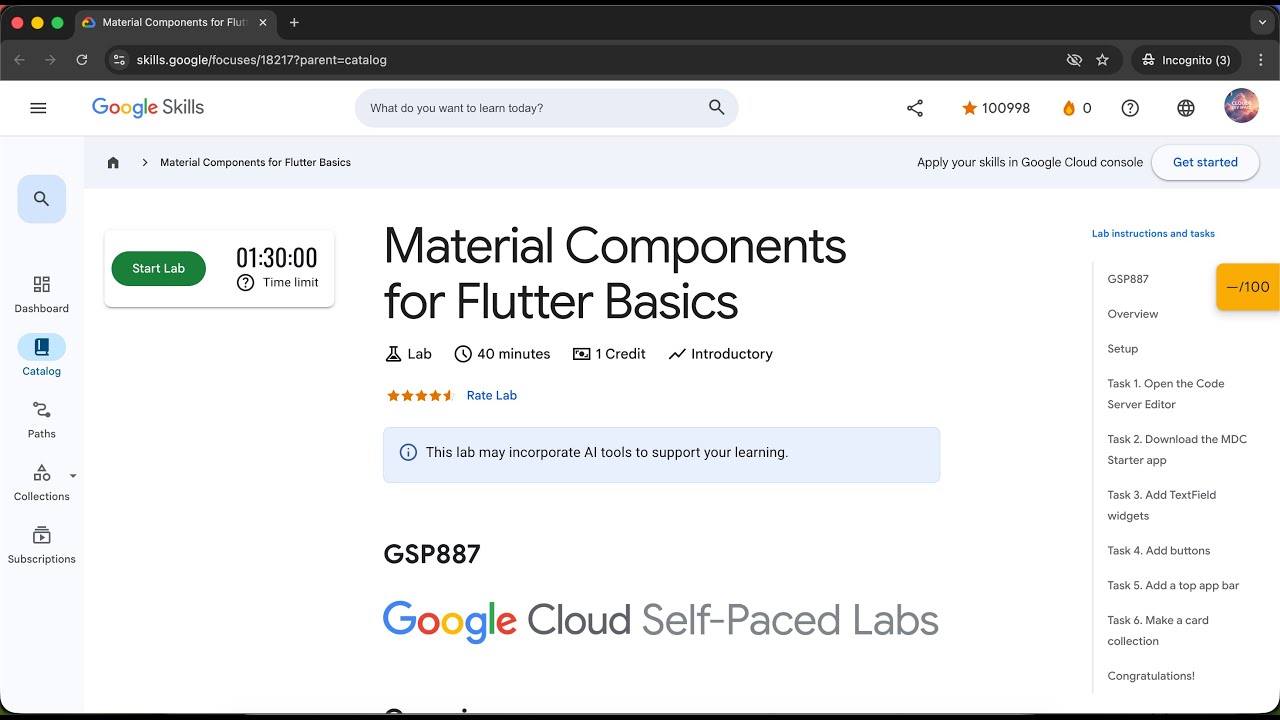Open Catalog from the sidebar
Image resolution: width=1280 pixels, height=720 pixels.
pos(42,357)
